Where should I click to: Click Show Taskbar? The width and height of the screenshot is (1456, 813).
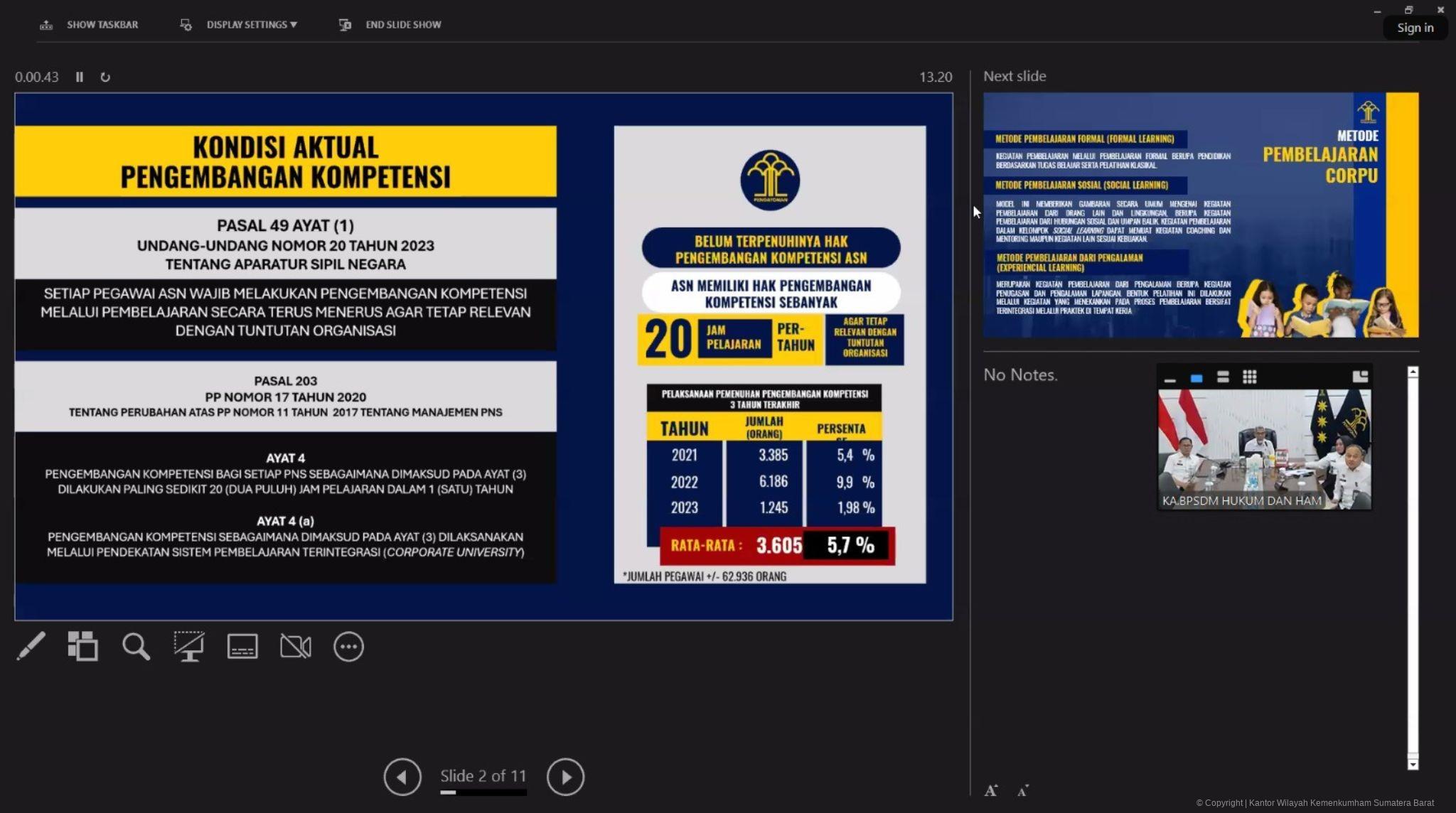(x=102, y=24)
